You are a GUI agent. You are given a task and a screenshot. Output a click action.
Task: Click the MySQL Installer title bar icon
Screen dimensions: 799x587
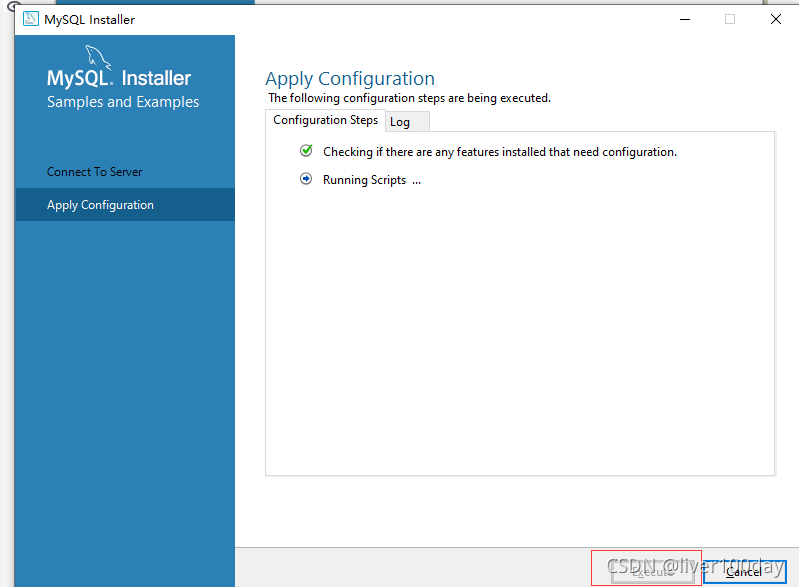(x=30, y=19)
